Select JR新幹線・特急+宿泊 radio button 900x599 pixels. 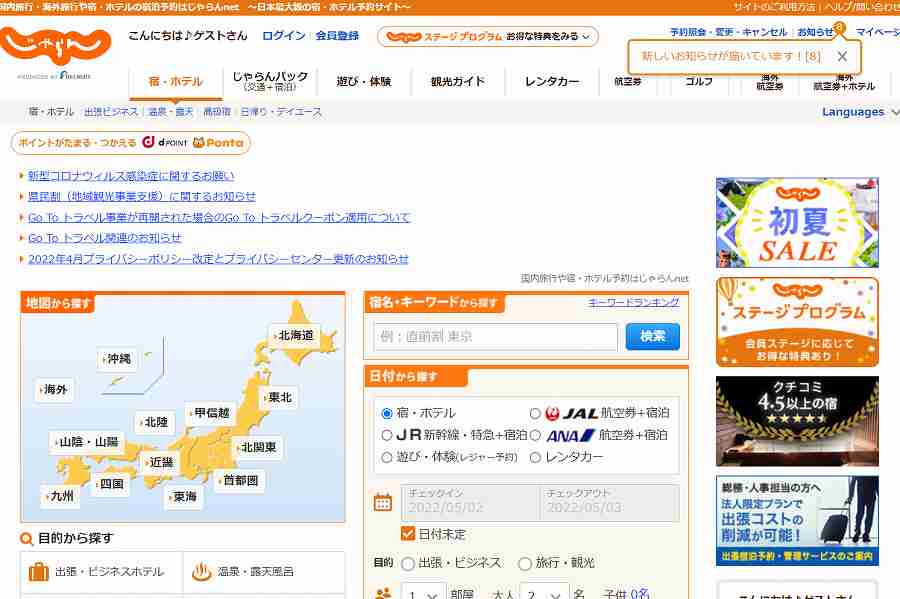click(387, 435)
